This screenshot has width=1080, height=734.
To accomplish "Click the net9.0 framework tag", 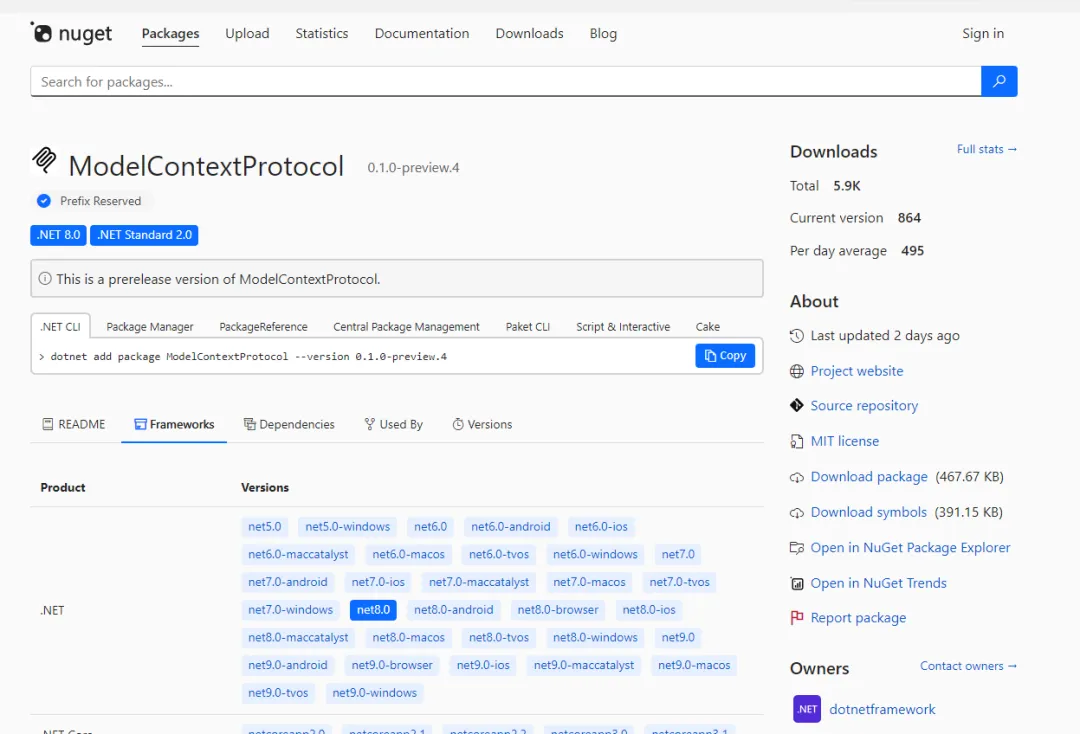I will coord(678,637).
